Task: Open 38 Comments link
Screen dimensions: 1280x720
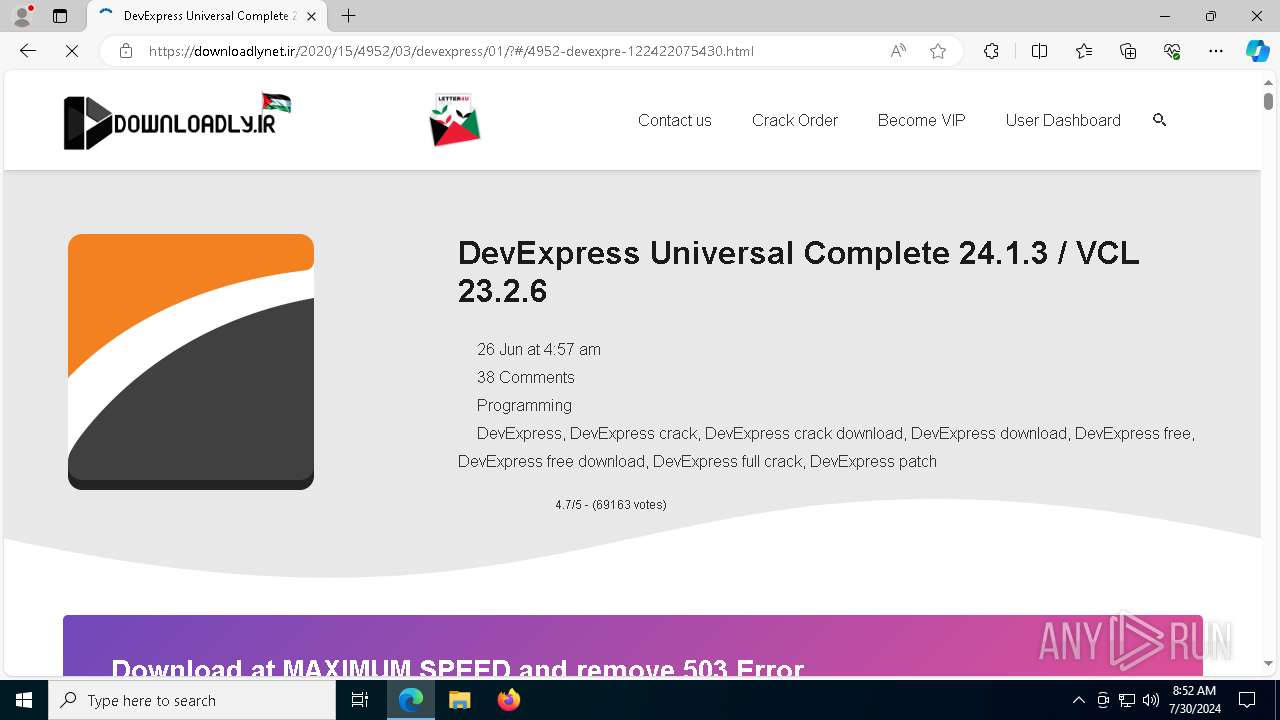Action: pos(526,377)
